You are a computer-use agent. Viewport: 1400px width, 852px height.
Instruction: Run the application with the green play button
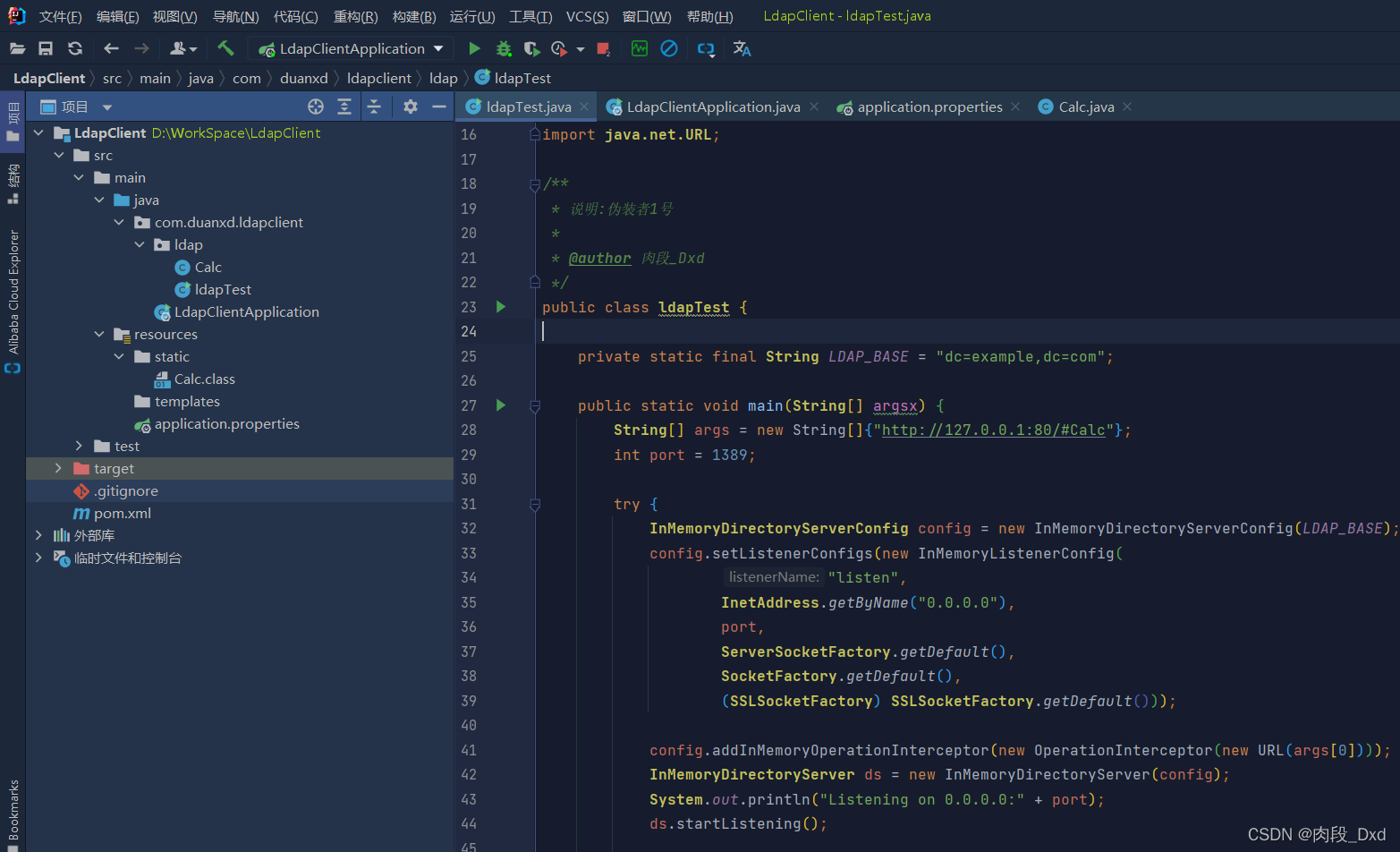pos(474,48)
